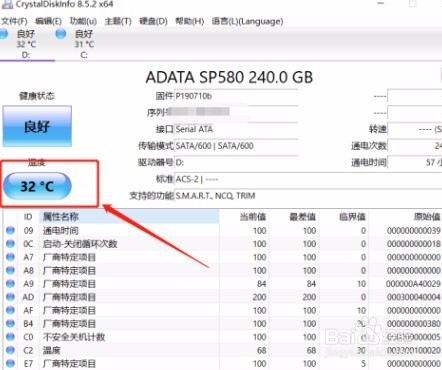Click the drive letter field D:
This screenshot has width=442, height=370.
coord(236,163)
